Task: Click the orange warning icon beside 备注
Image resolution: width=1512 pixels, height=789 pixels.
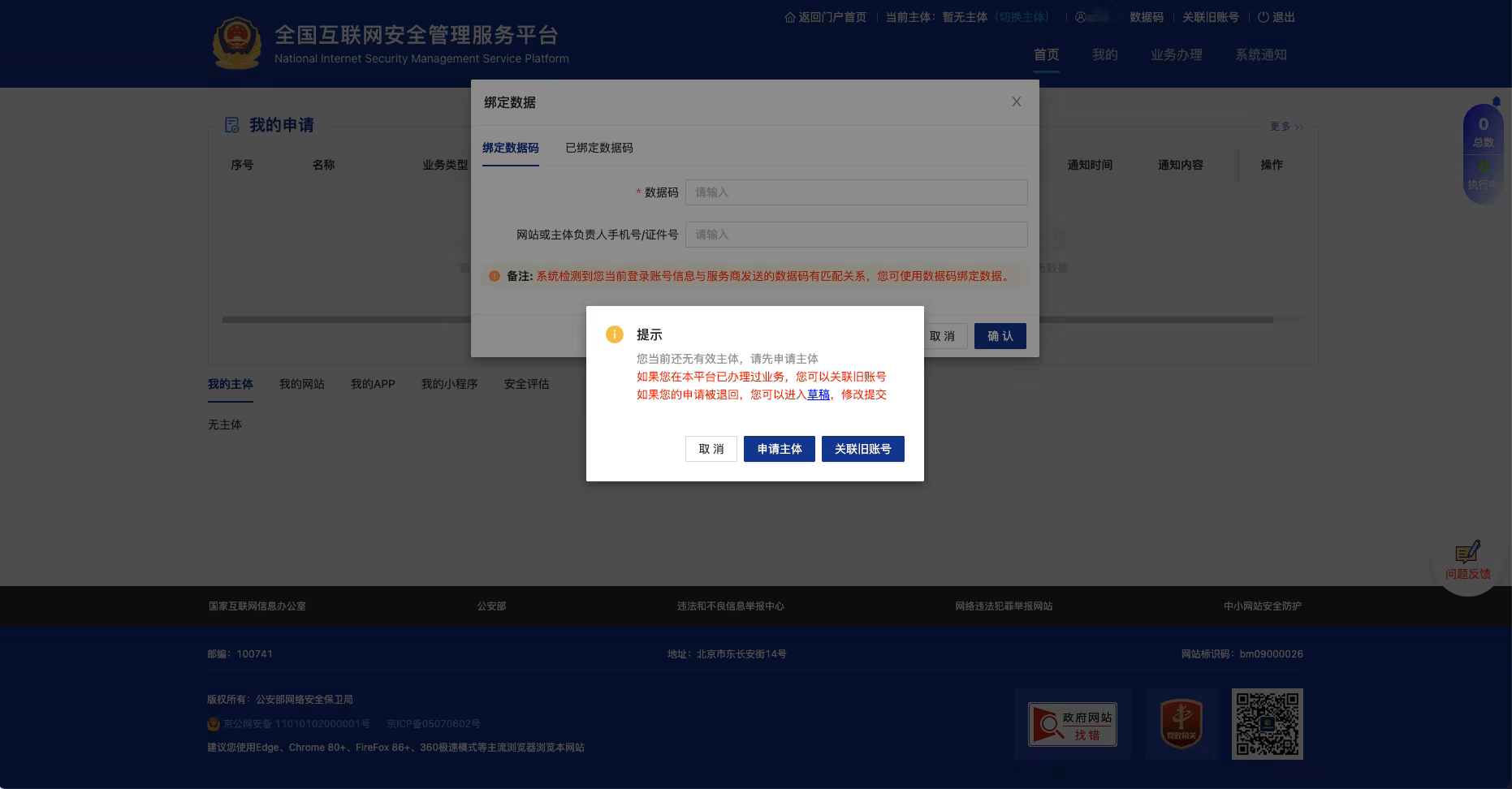Action: click(494, 276)
